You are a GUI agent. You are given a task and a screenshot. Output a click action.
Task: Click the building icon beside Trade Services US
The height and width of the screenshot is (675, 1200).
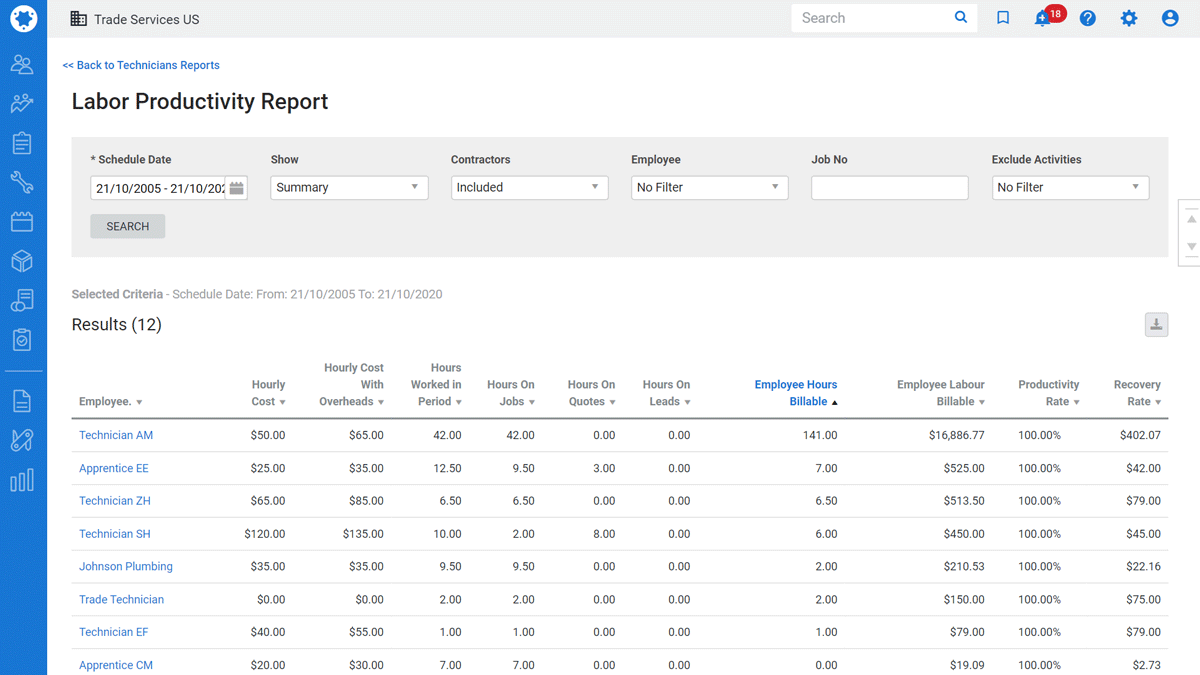(78, 18)
